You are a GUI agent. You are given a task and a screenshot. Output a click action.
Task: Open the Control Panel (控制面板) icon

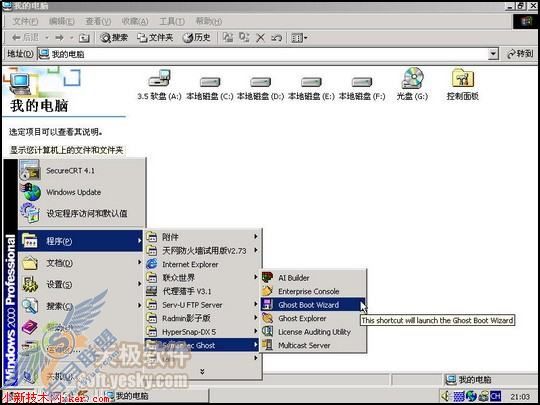[463, 78]
